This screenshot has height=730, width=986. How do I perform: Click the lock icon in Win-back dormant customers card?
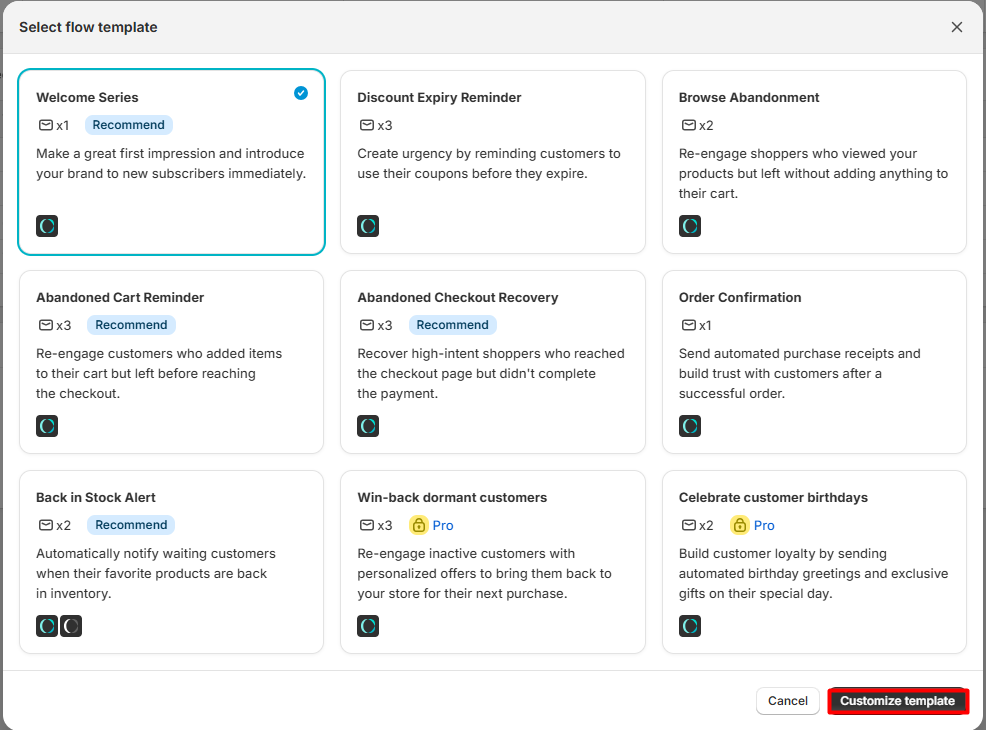coord(419,525)
